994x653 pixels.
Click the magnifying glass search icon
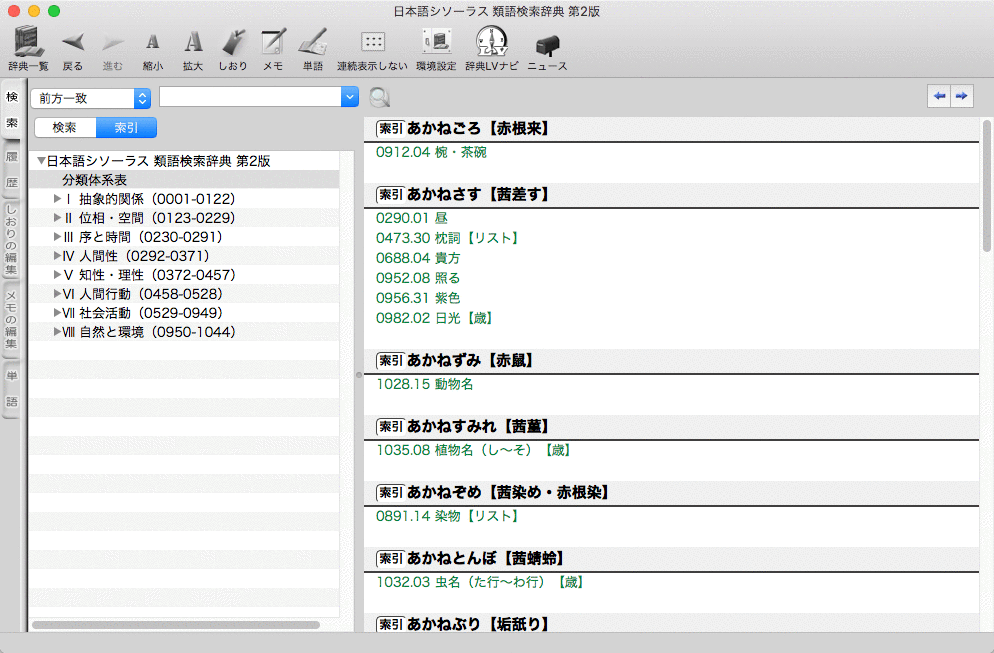click(379, 98)
